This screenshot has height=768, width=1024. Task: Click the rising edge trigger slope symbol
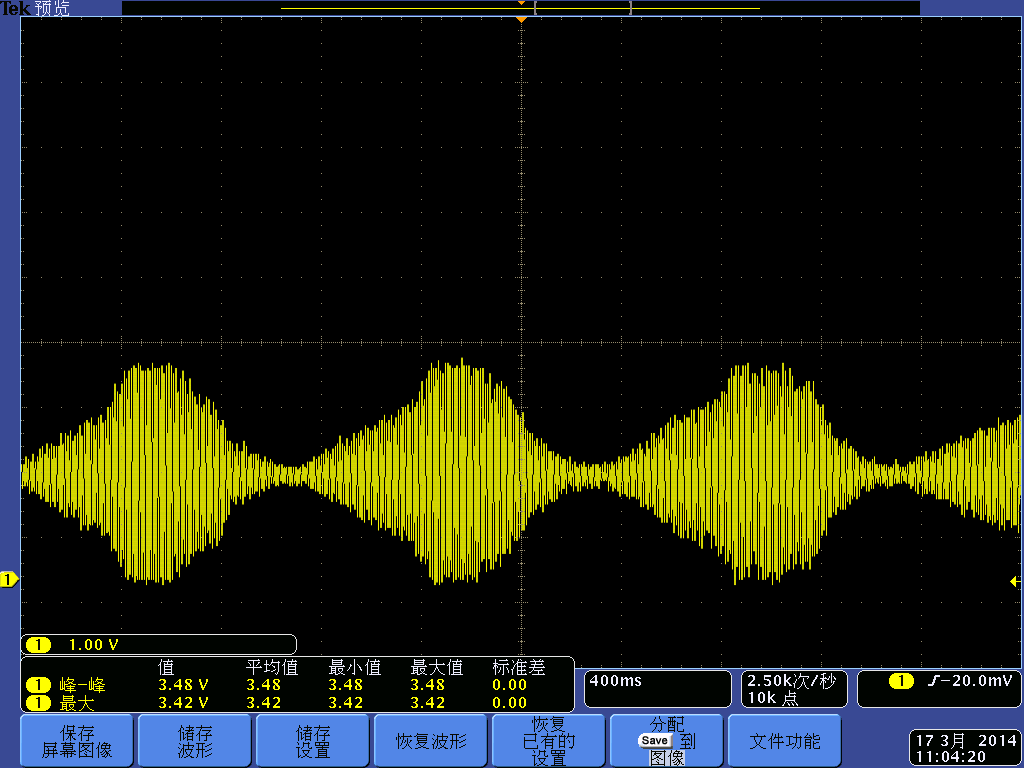934,681
